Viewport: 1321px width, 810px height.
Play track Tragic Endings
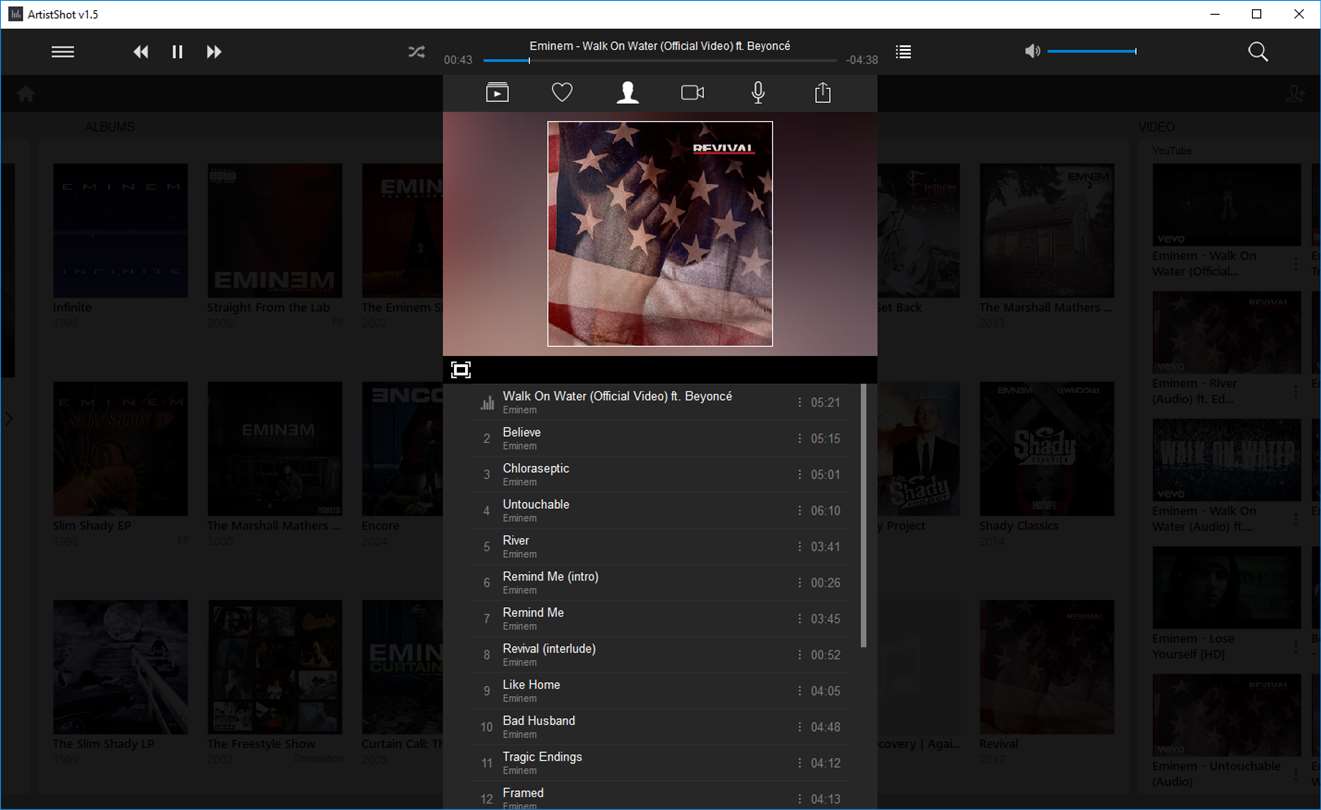pyautogui.click(x=659, y=763)
